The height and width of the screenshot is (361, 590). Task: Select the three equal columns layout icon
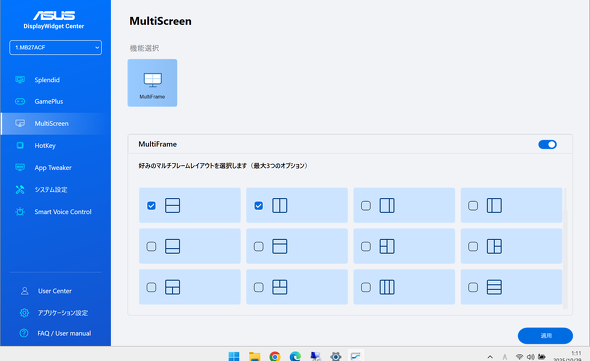[x=387, y=287]
